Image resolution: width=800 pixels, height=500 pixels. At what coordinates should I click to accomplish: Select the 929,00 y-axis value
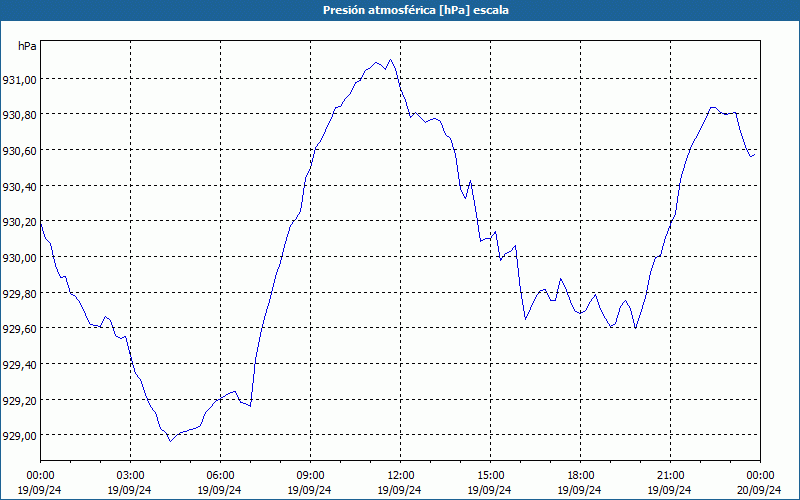click(x=19, y=435)
